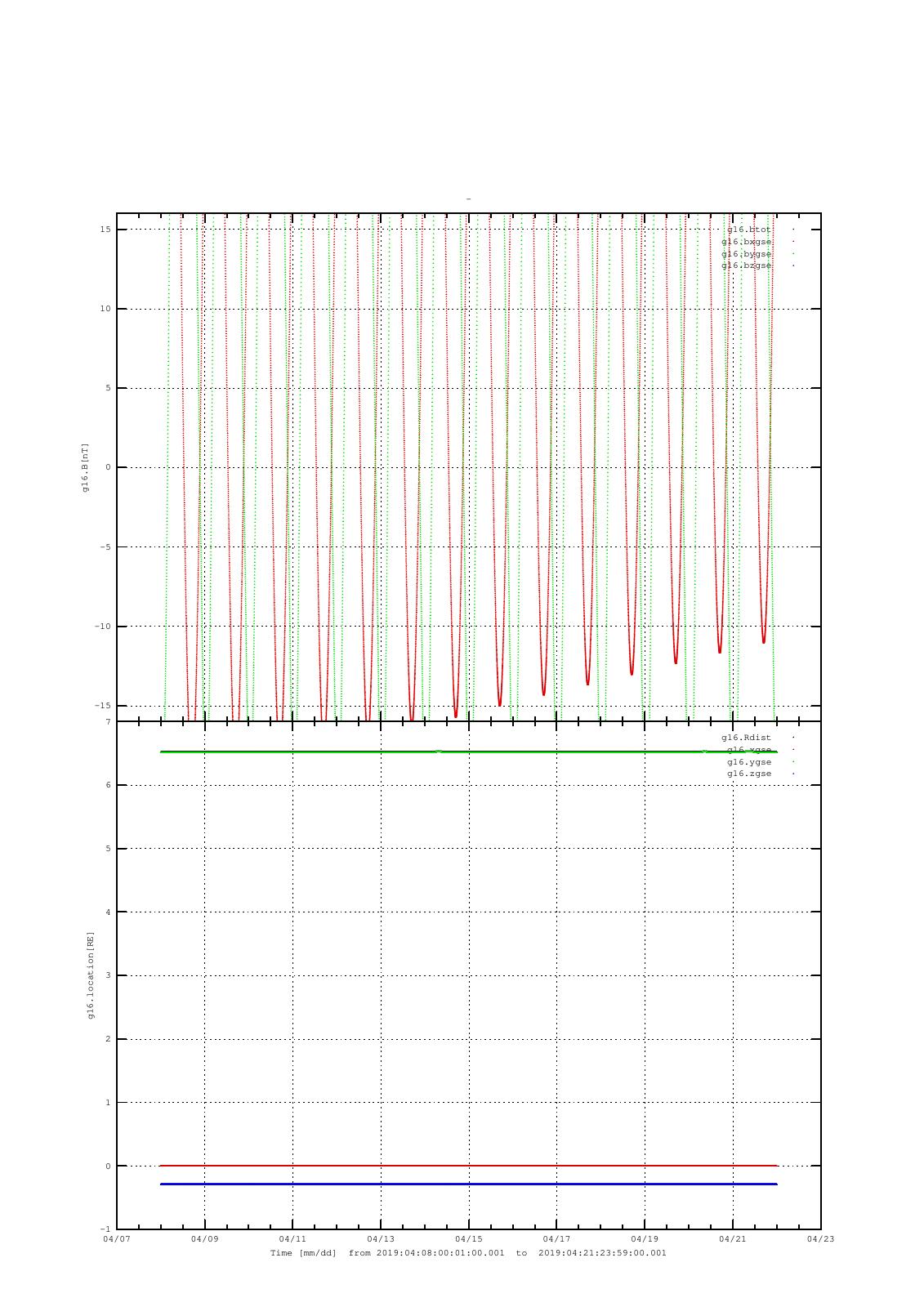
Task: Click the 04/21 x-axis tick label
Action: 733,1239
